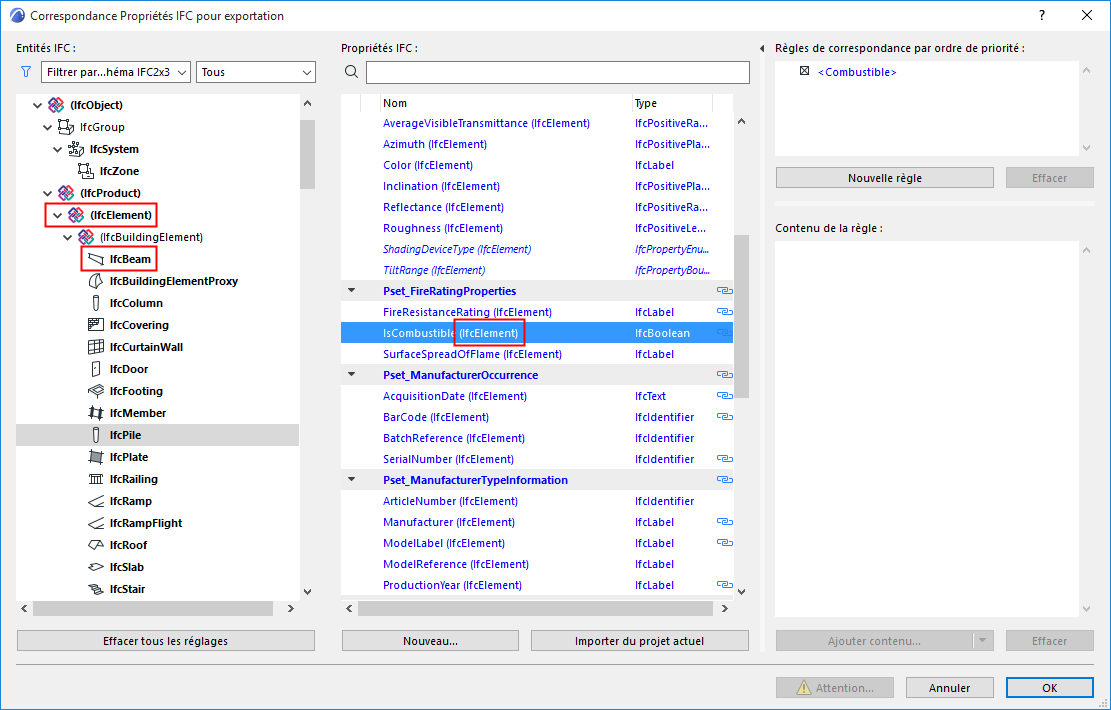Click link icon on ProductionYear row

(x=724, y=585)
